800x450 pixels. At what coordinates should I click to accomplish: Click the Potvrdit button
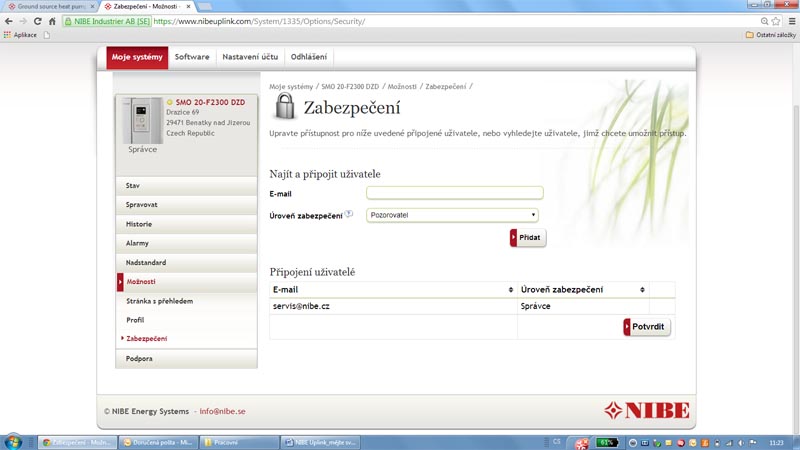647,327
